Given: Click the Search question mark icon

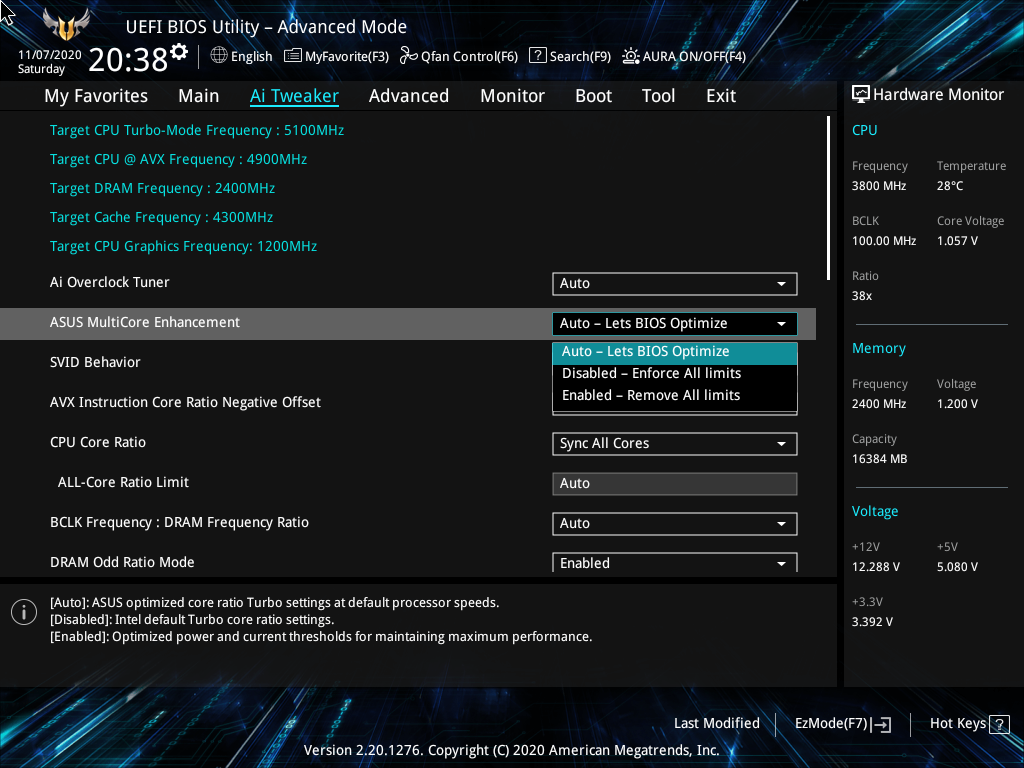Looking at the screenshot, I should click(x=537, y=56).
